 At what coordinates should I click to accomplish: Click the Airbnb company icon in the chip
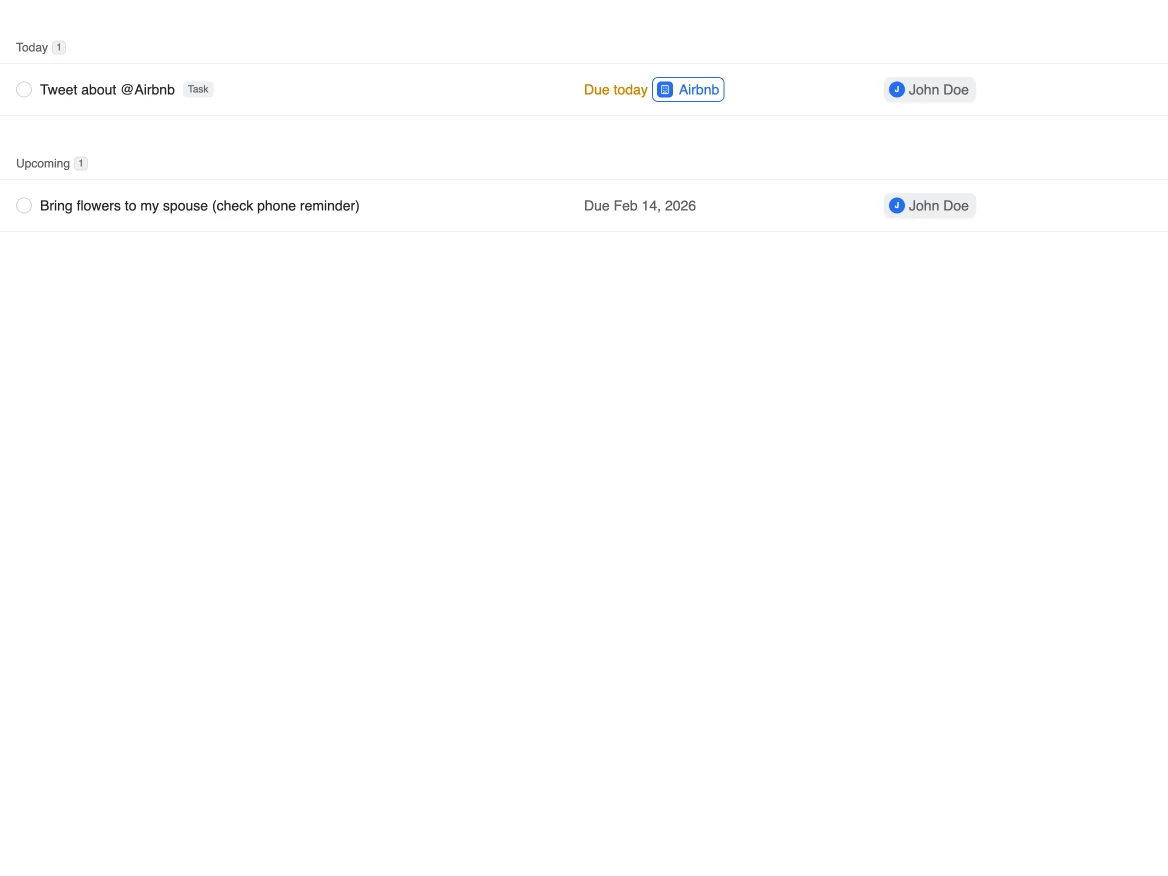665,90
